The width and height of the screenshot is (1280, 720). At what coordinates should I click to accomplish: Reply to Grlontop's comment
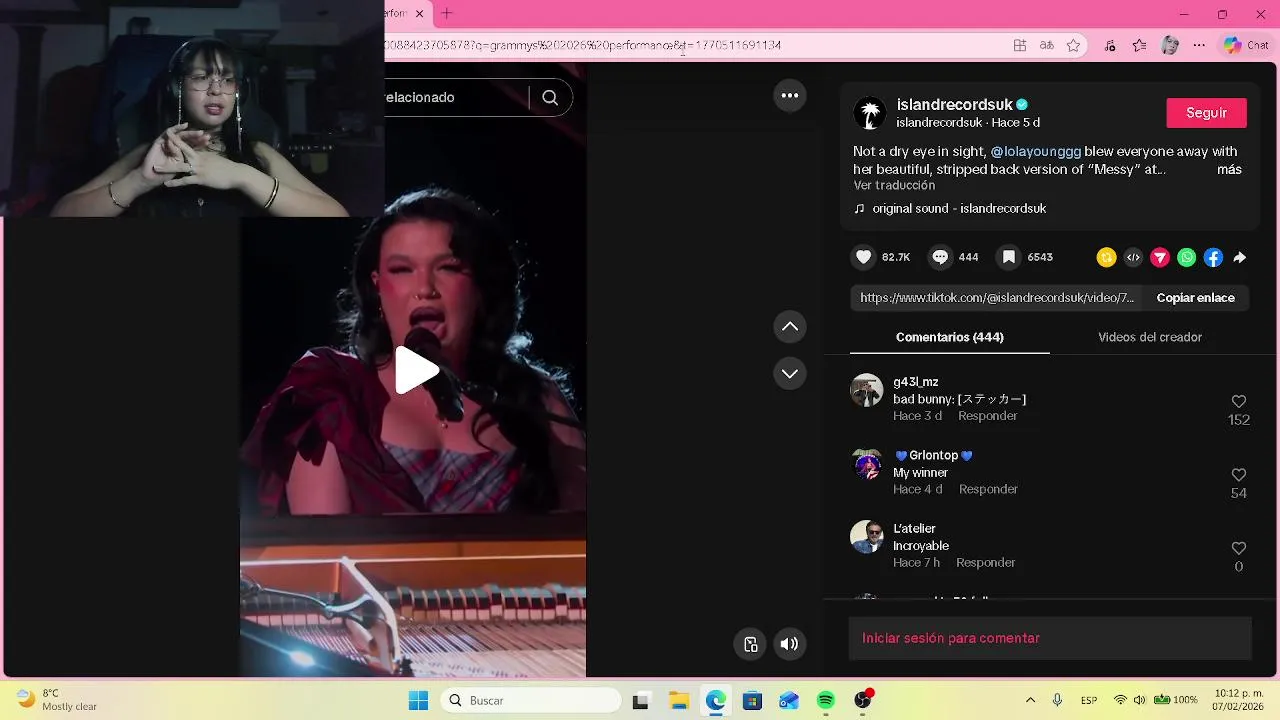tap(988, 489)
